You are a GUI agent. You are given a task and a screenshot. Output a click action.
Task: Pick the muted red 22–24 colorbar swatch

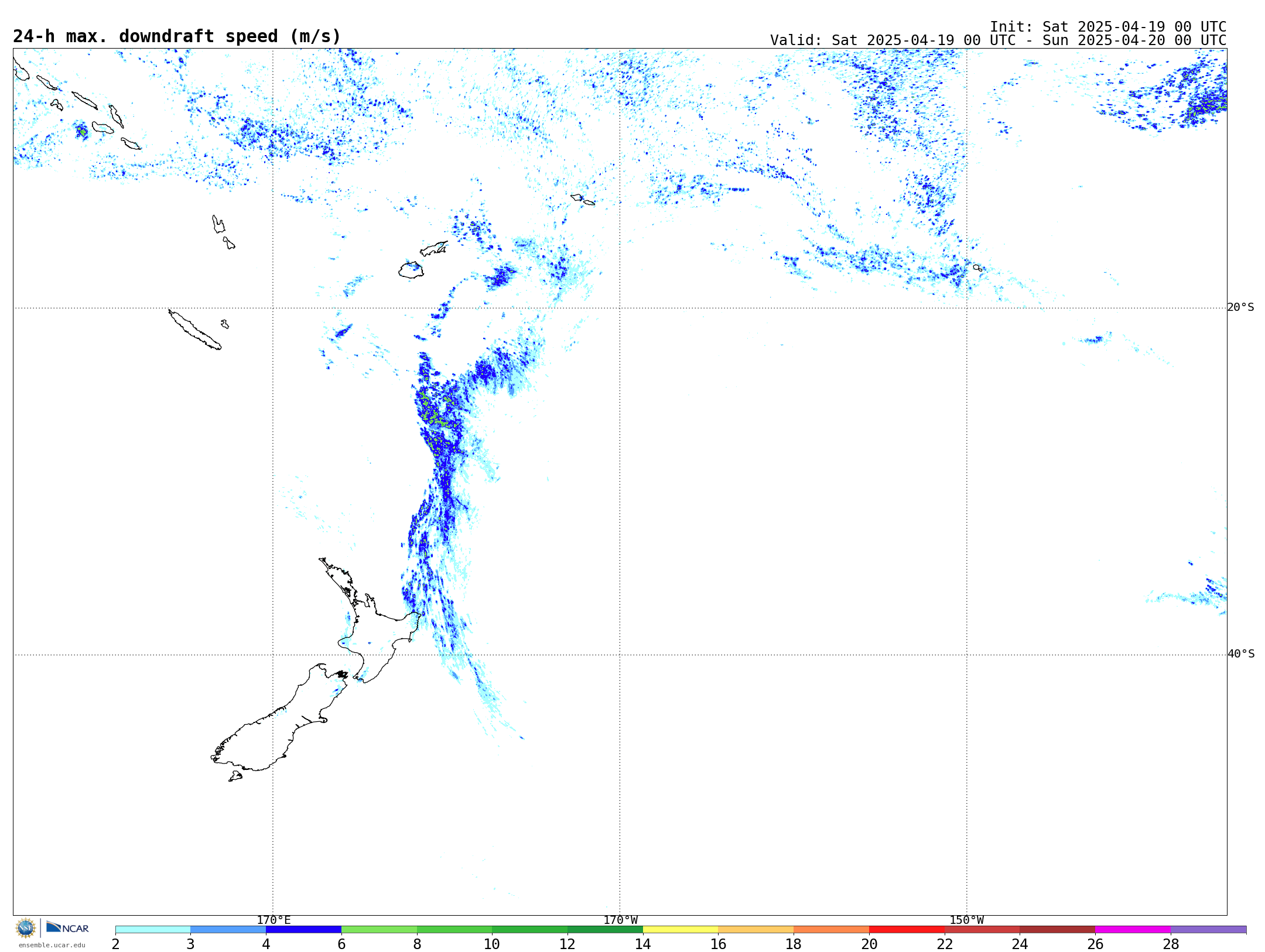(982, 930)
